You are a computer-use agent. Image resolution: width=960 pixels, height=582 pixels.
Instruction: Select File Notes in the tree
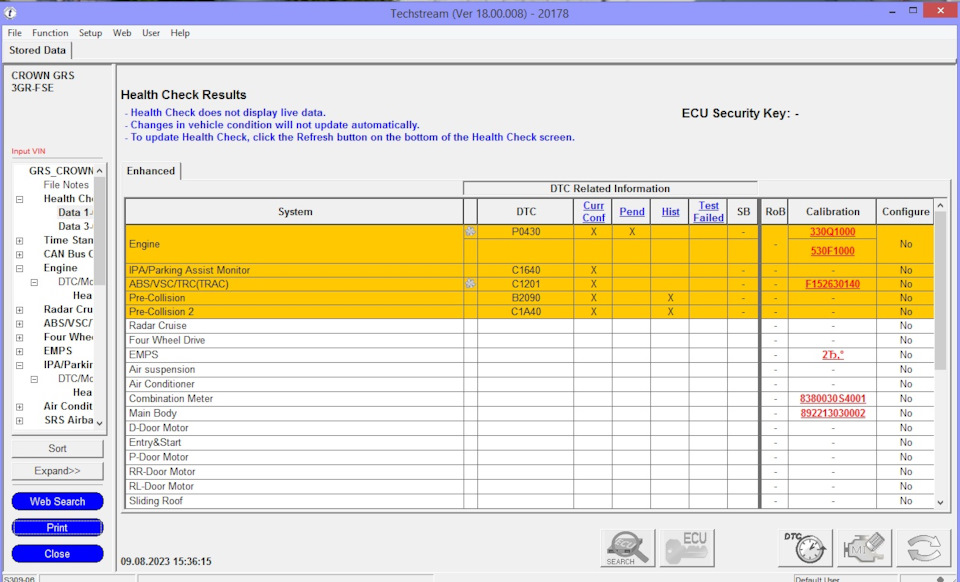click(66, 185)
